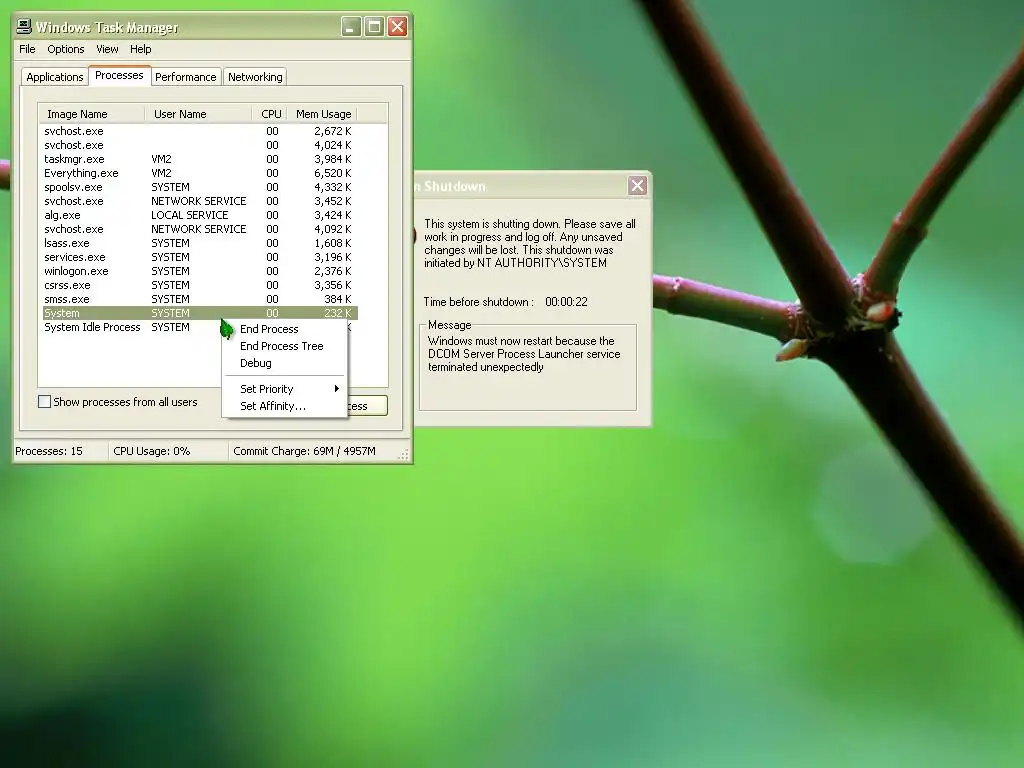The image size is (1024, 768).
Task: Close the Windows Task Manager window
Action: click(398, 27)
